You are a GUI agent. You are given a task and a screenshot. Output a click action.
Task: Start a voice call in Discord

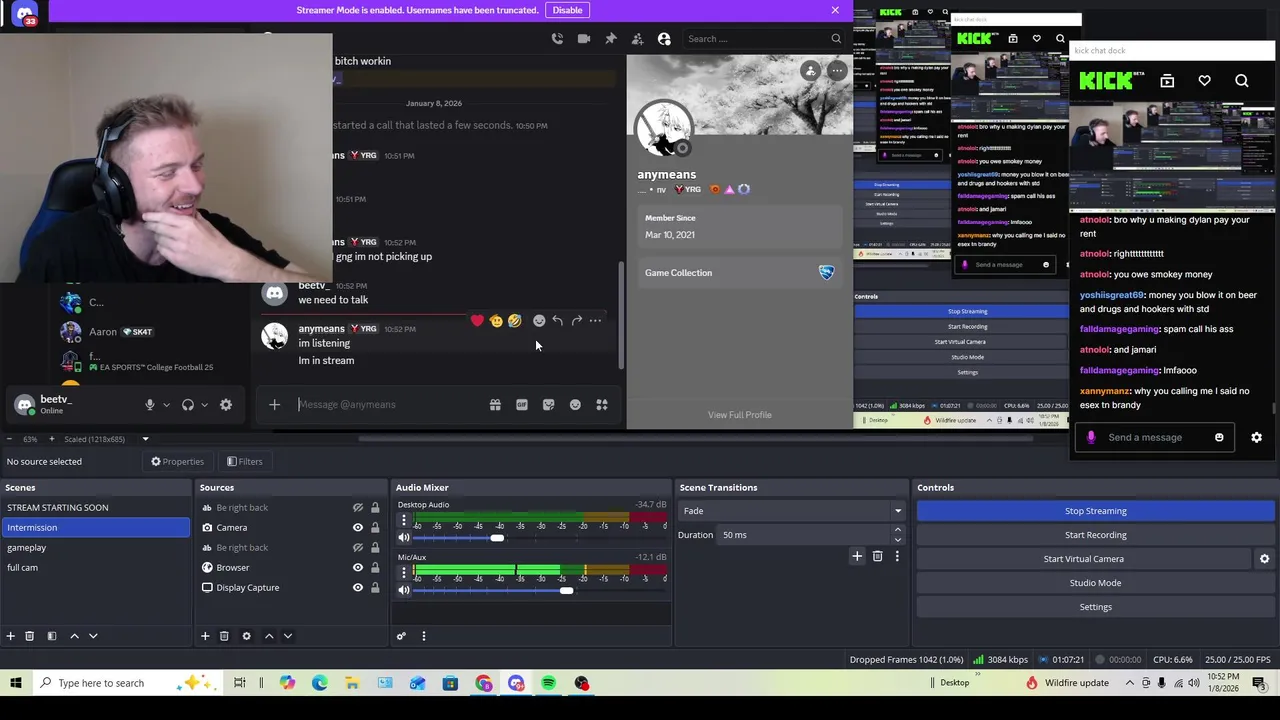557,39
